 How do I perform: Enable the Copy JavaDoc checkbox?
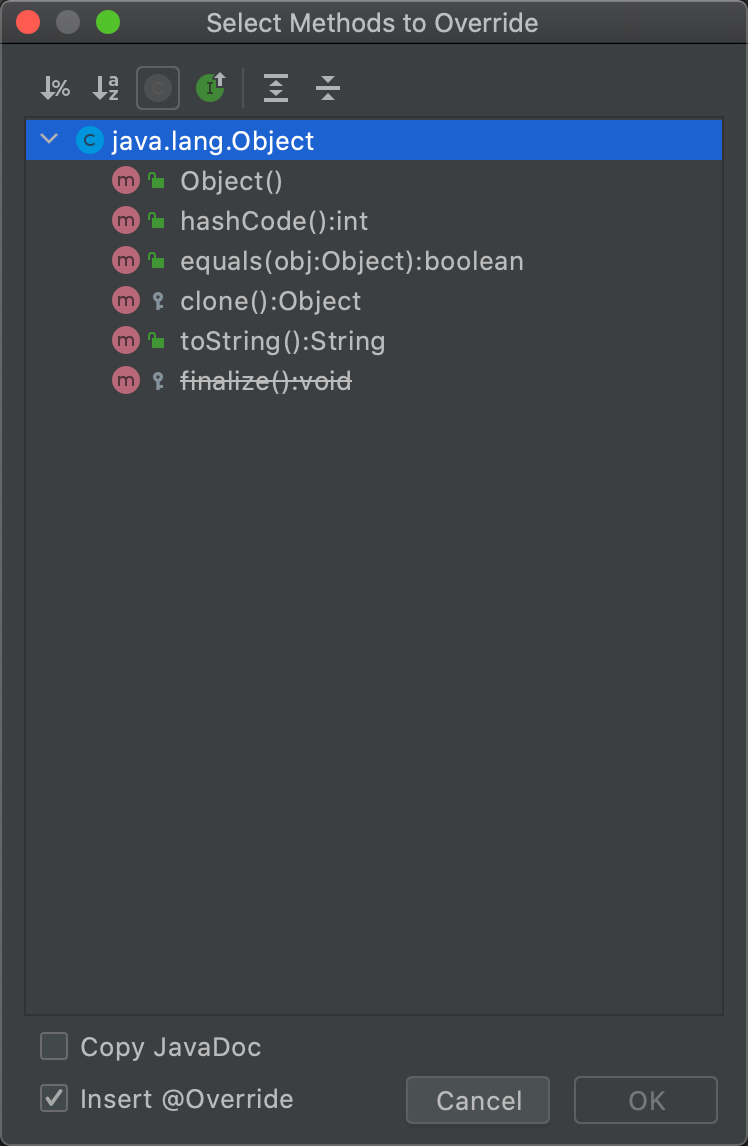pyautogui.click(x=54, y=1047)
